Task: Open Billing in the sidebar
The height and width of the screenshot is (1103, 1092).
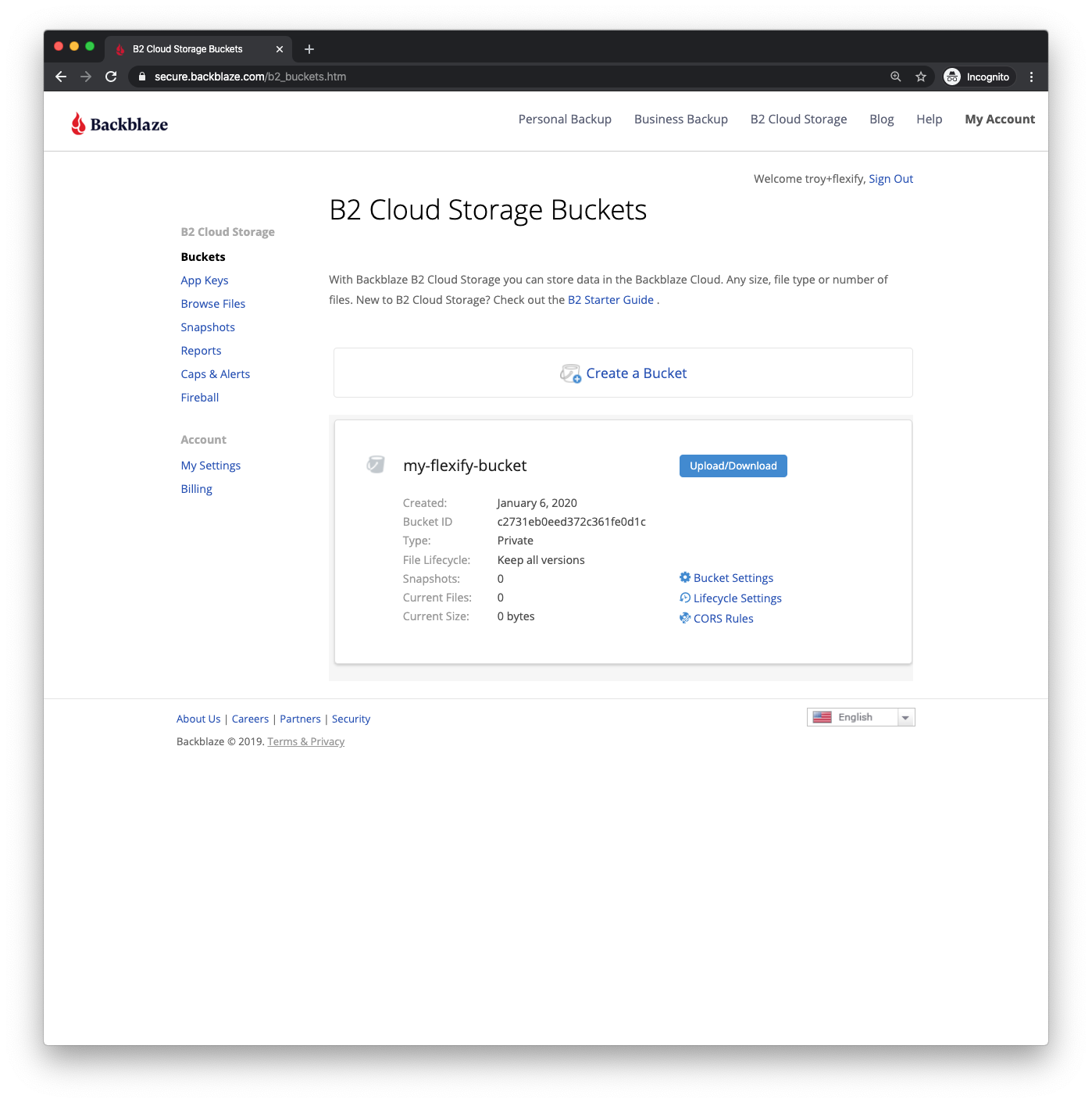Action: (x=197, y=489)
